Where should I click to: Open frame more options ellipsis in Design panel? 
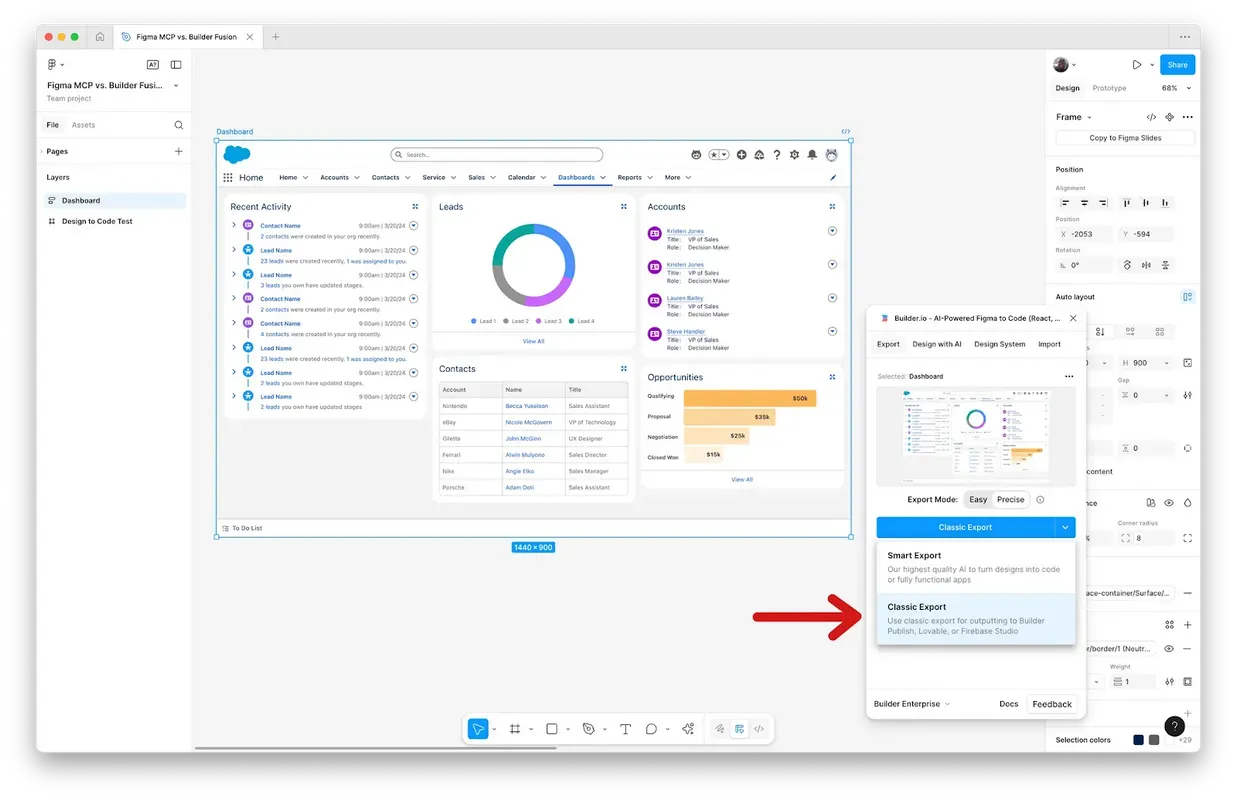click(1187, 117)
